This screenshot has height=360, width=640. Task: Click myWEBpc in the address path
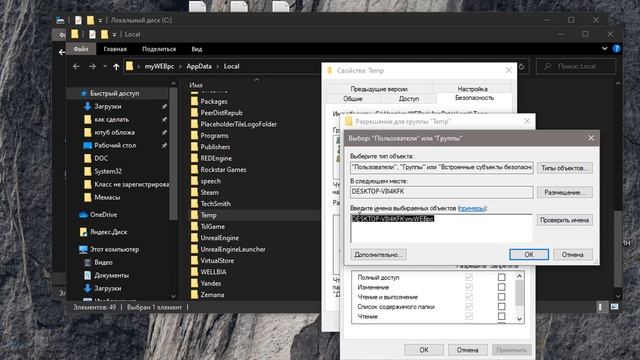click(x=159, y=67)
